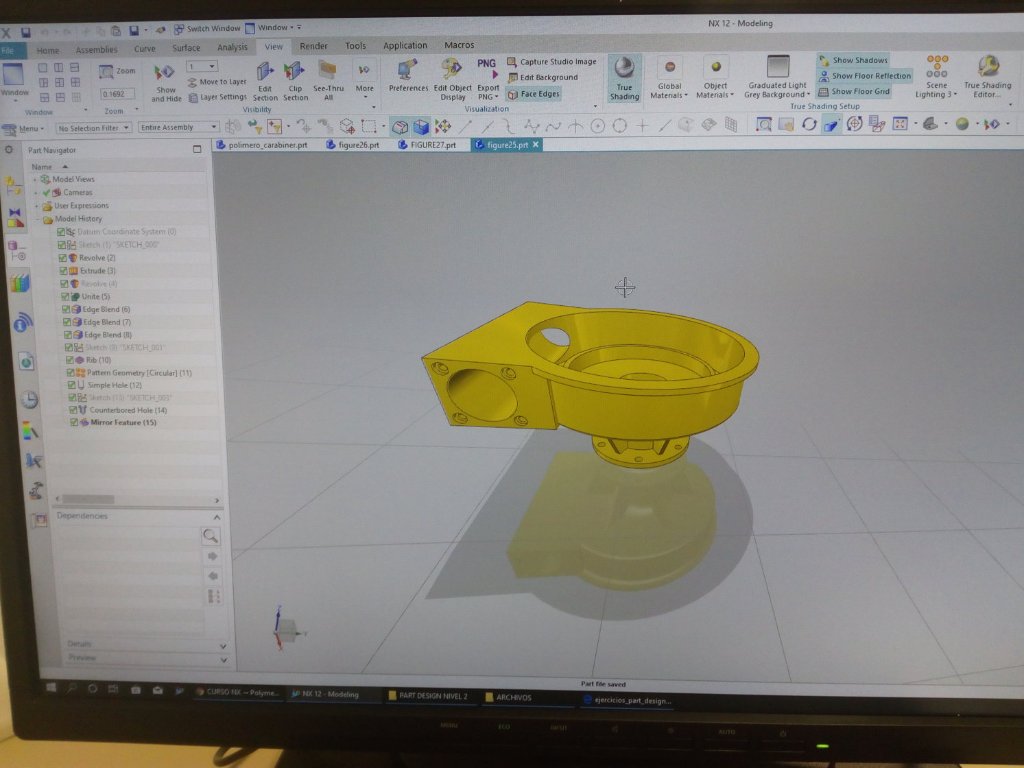Click the Show and Hide icon

166,83
